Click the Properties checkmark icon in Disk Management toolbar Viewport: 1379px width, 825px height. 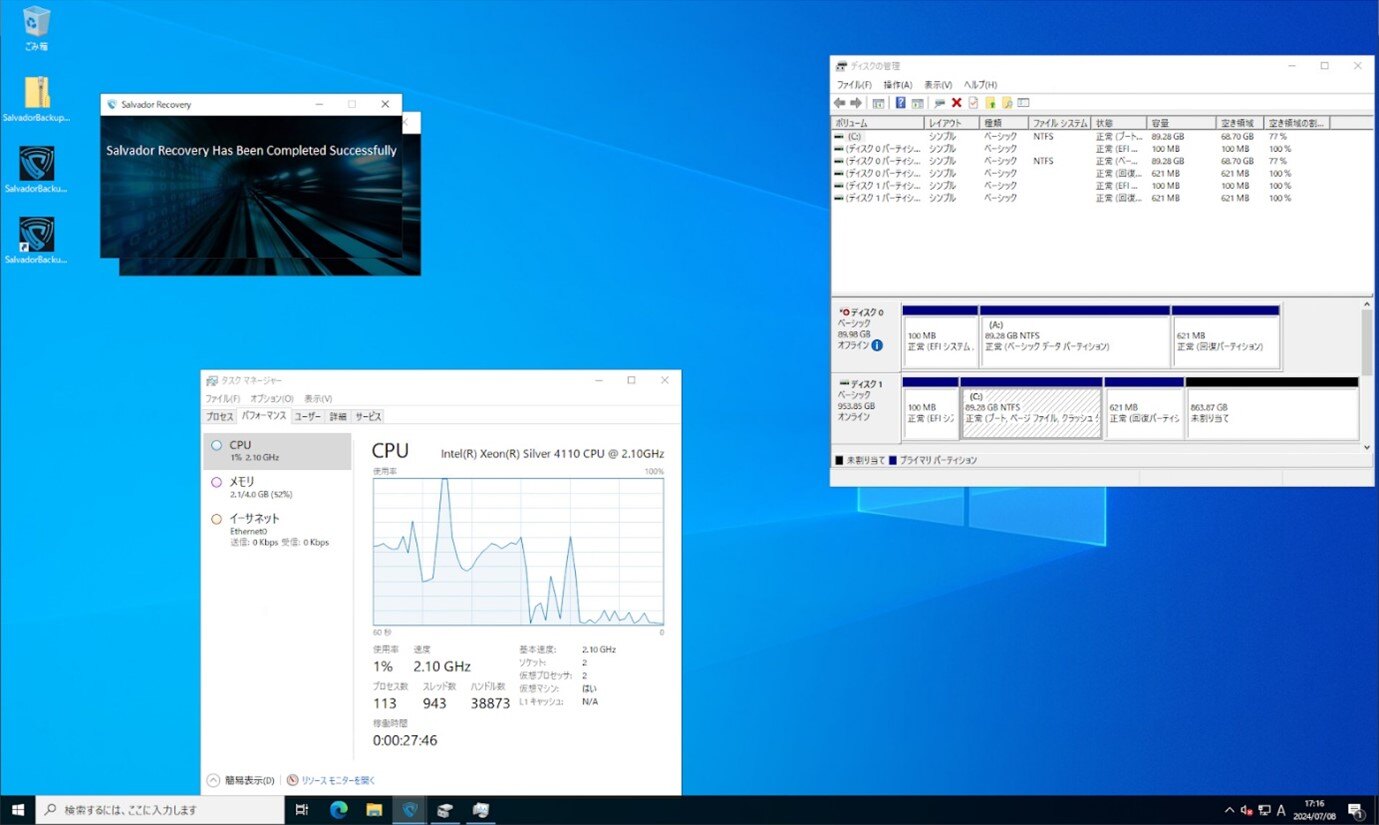(973, 103)
